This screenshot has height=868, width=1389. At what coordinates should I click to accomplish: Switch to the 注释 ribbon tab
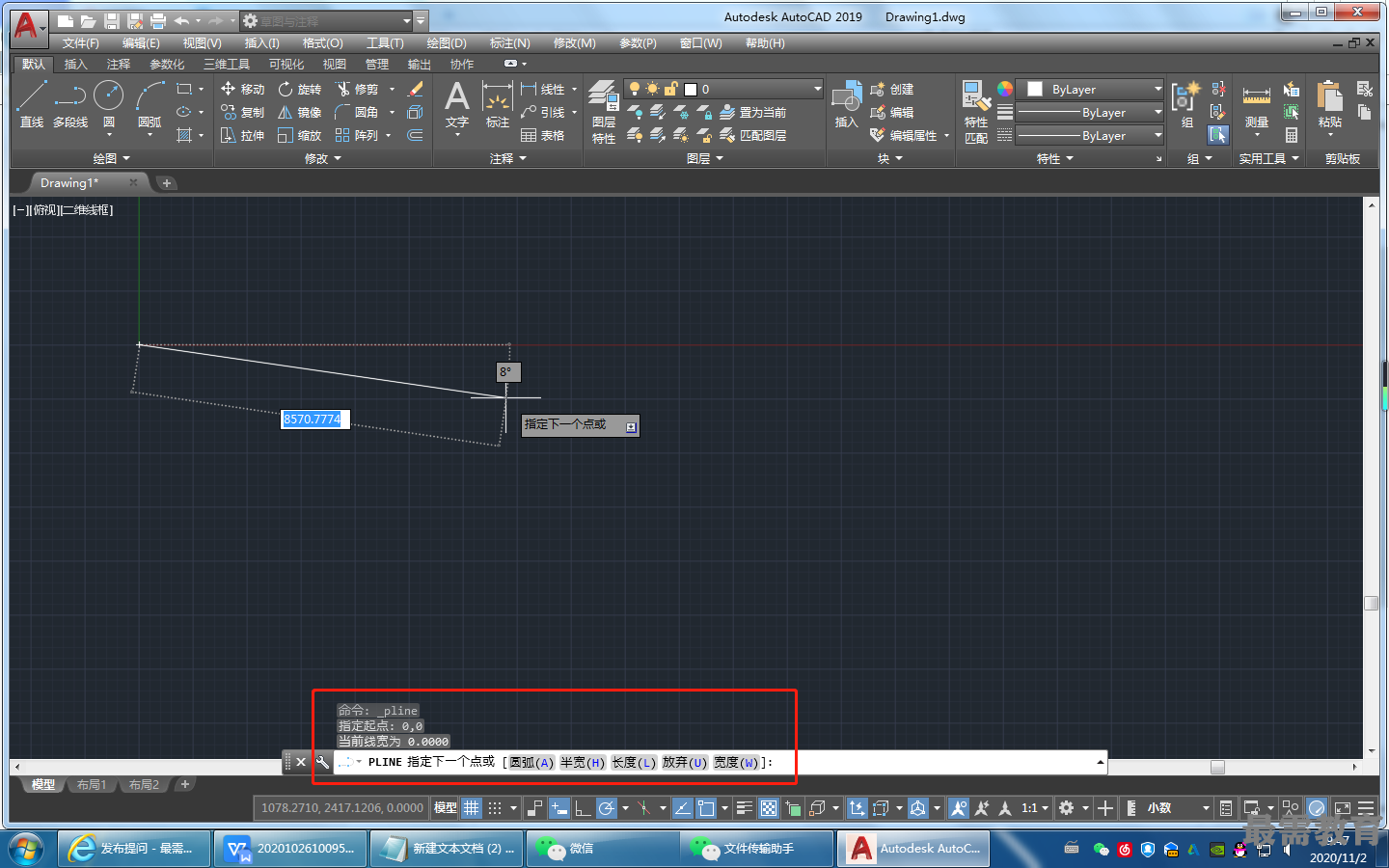pyautogui.click(x=119, y=65)
